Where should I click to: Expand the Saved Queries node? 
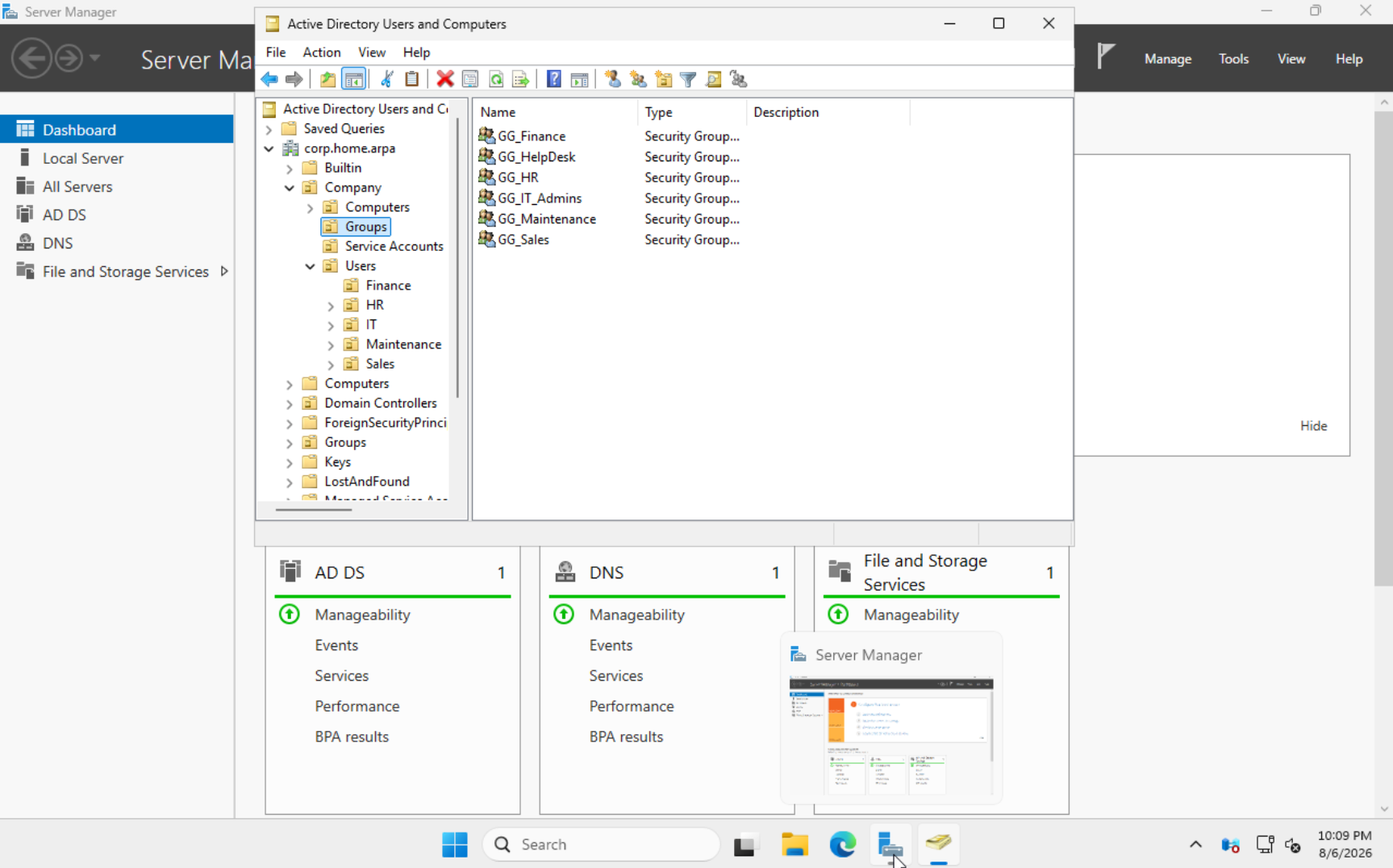269,129
